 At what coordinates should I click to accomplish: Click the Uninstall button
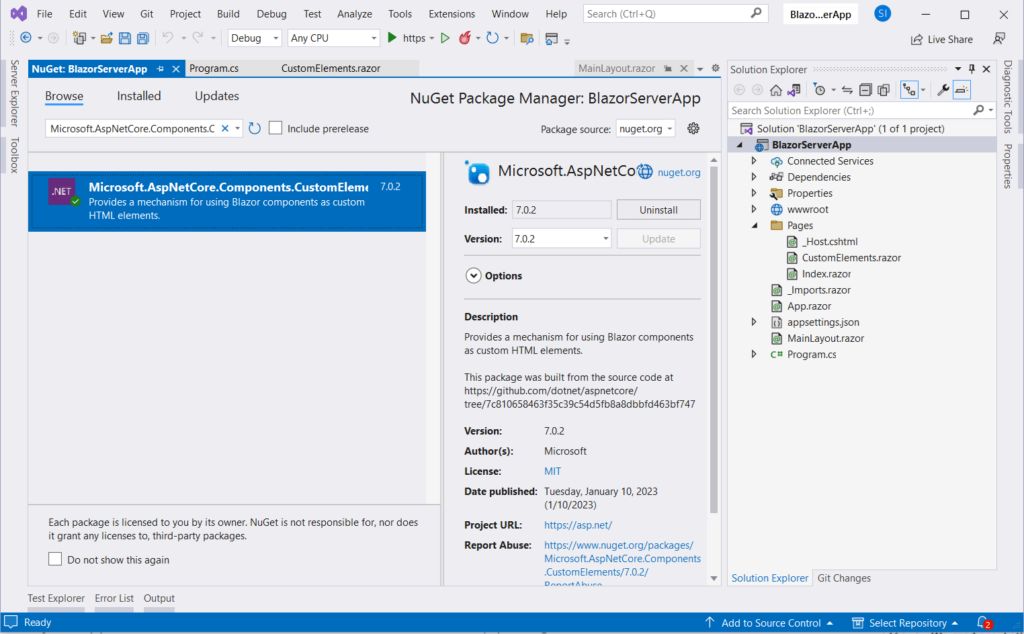[658, 209]
